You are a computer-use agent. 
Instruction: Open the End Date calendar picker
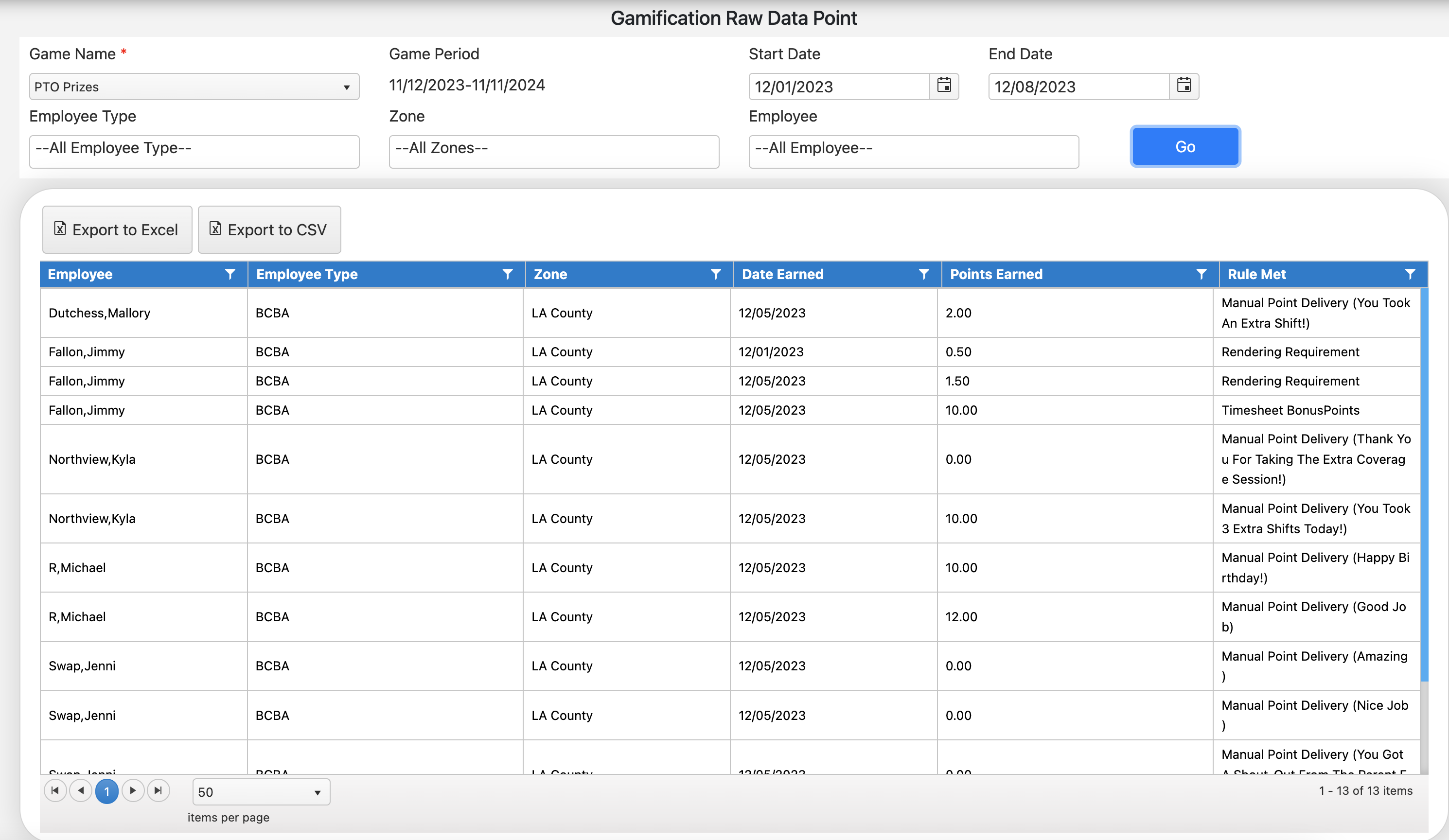1184,86
